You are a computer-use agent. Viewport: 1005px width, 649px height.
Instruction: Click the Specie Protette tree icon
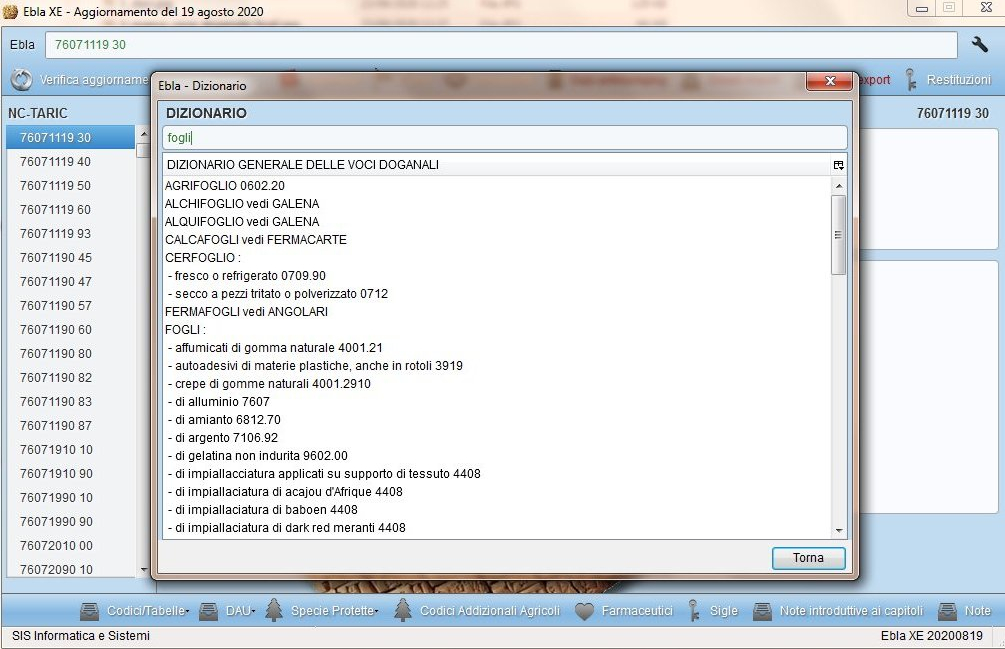coord(274,610)
